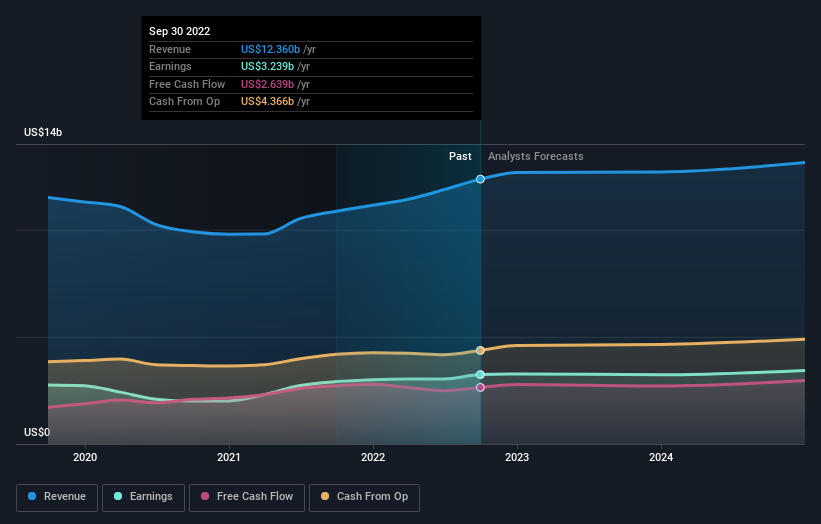821x524 pixels.
Task: Select the Cash From Op data point marker
Action: (x=480, y=350)
